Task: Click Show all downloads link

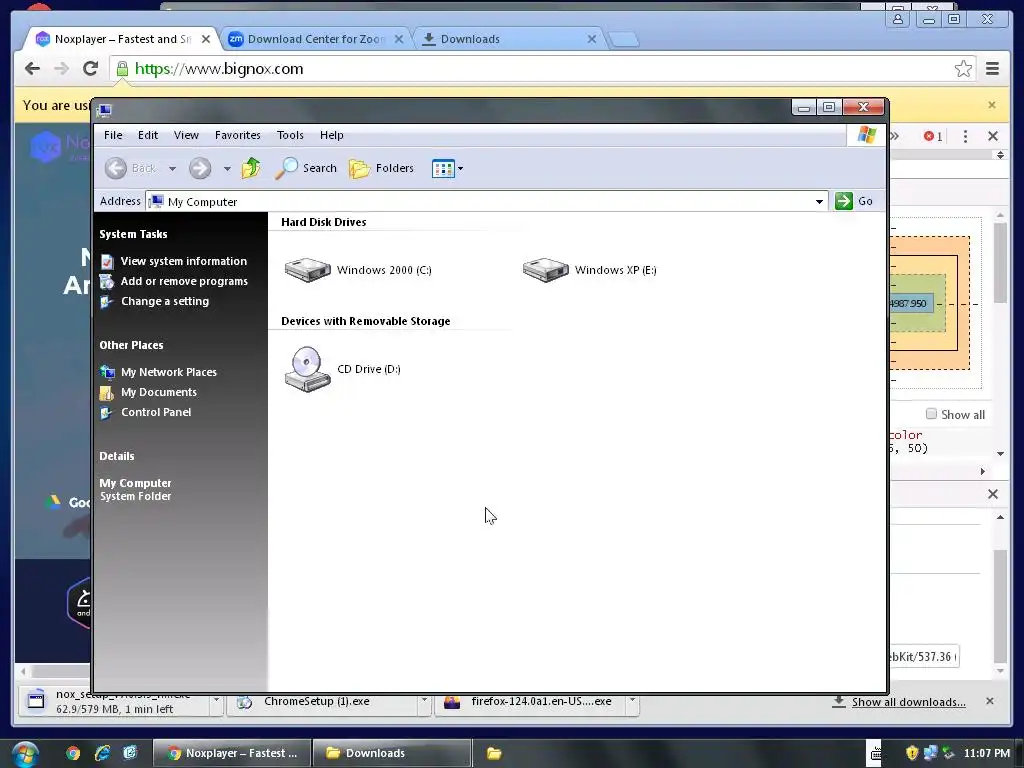Action: pos(908,702)
